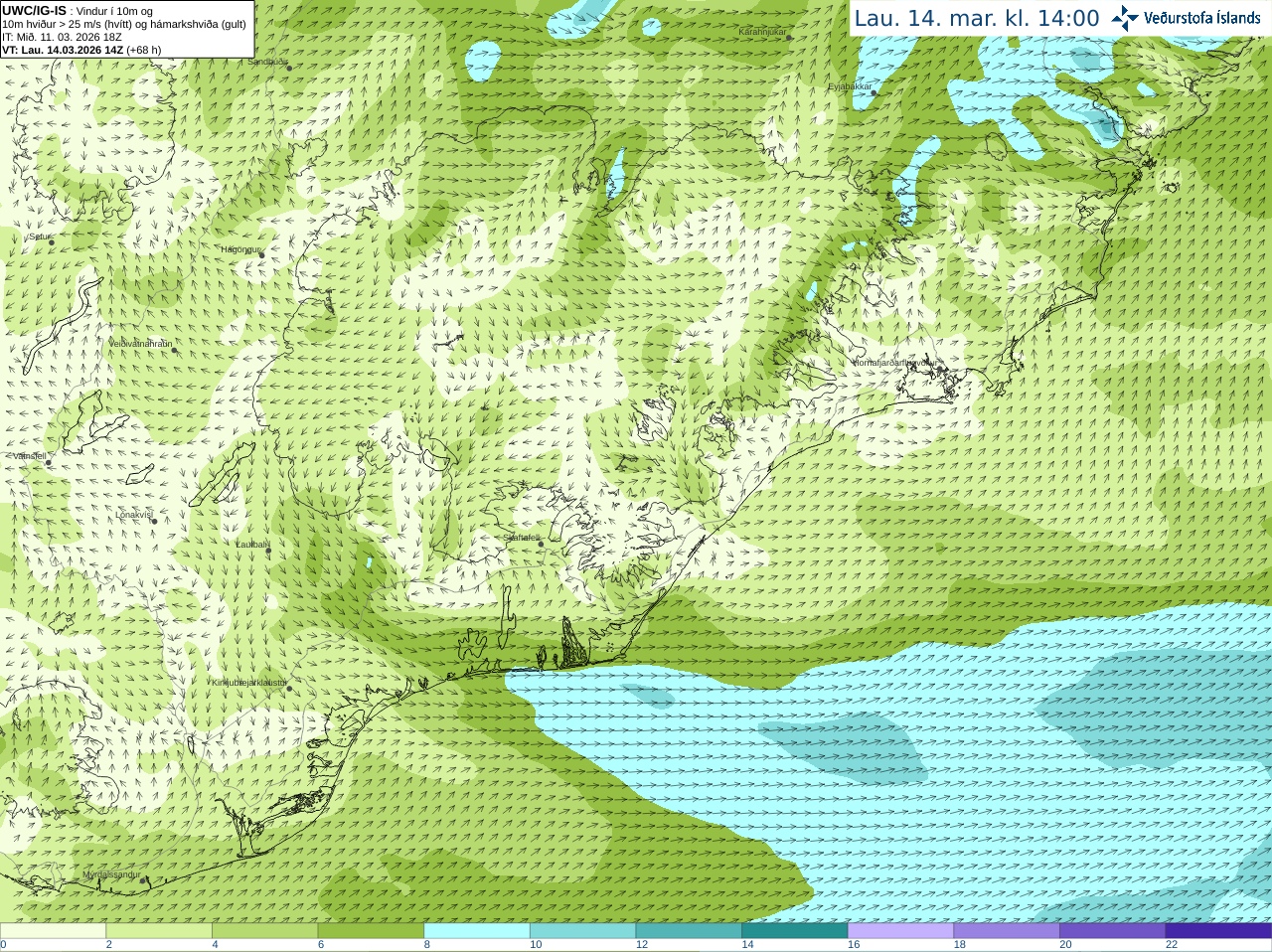This screenshot has width=1272, height=952.
Task: Click the 4–6 m/s legend color
Action: 264,931
